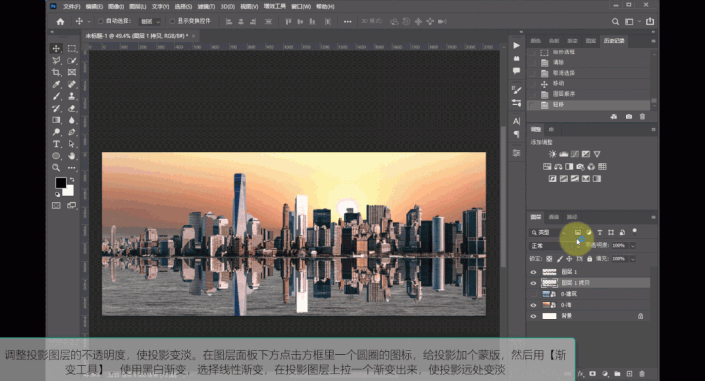
Task: Open the 类型 layer filter dropdown
Action: (548, 233)
